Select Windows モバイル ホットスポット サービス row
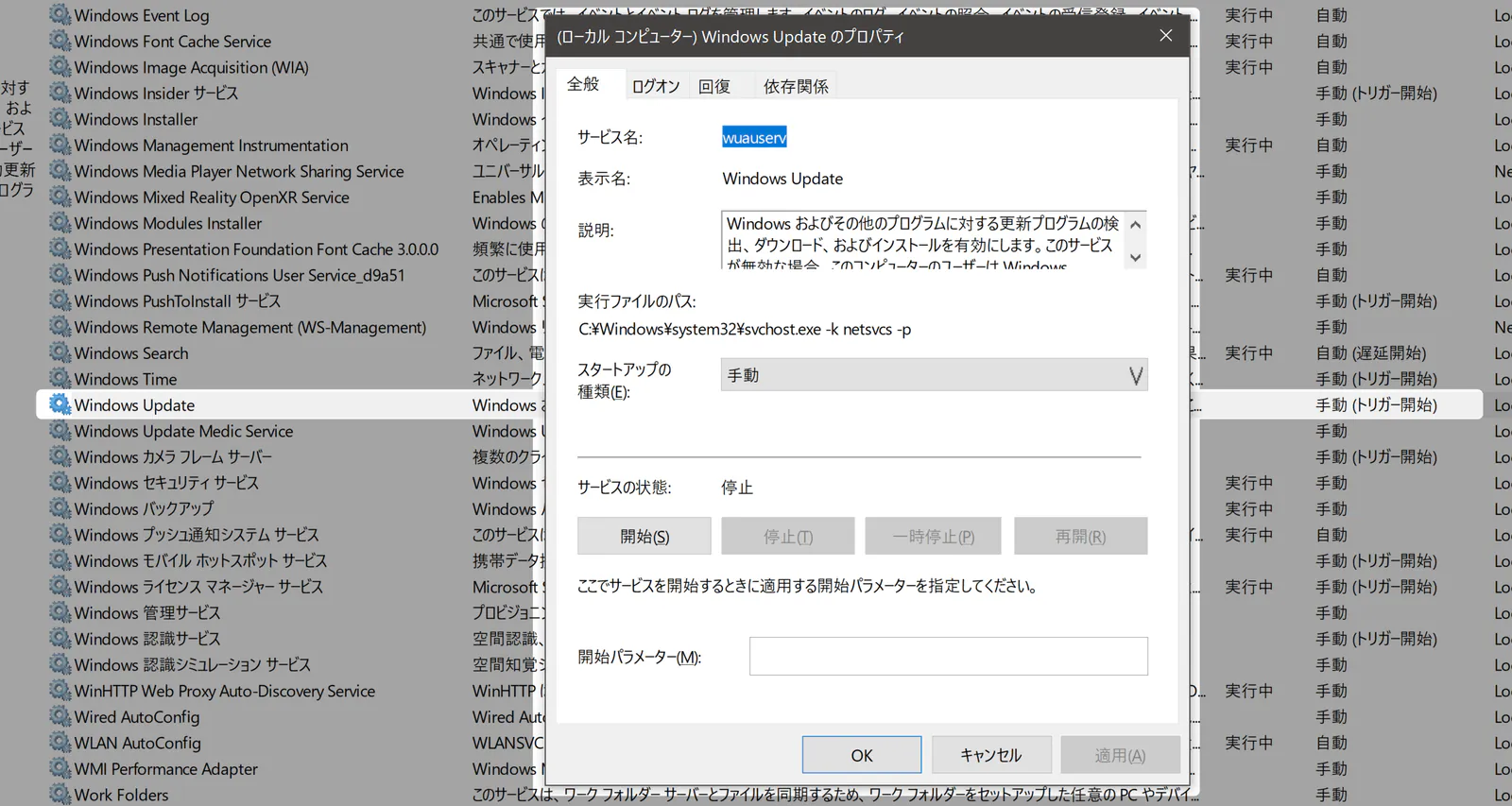 (200, 561)
